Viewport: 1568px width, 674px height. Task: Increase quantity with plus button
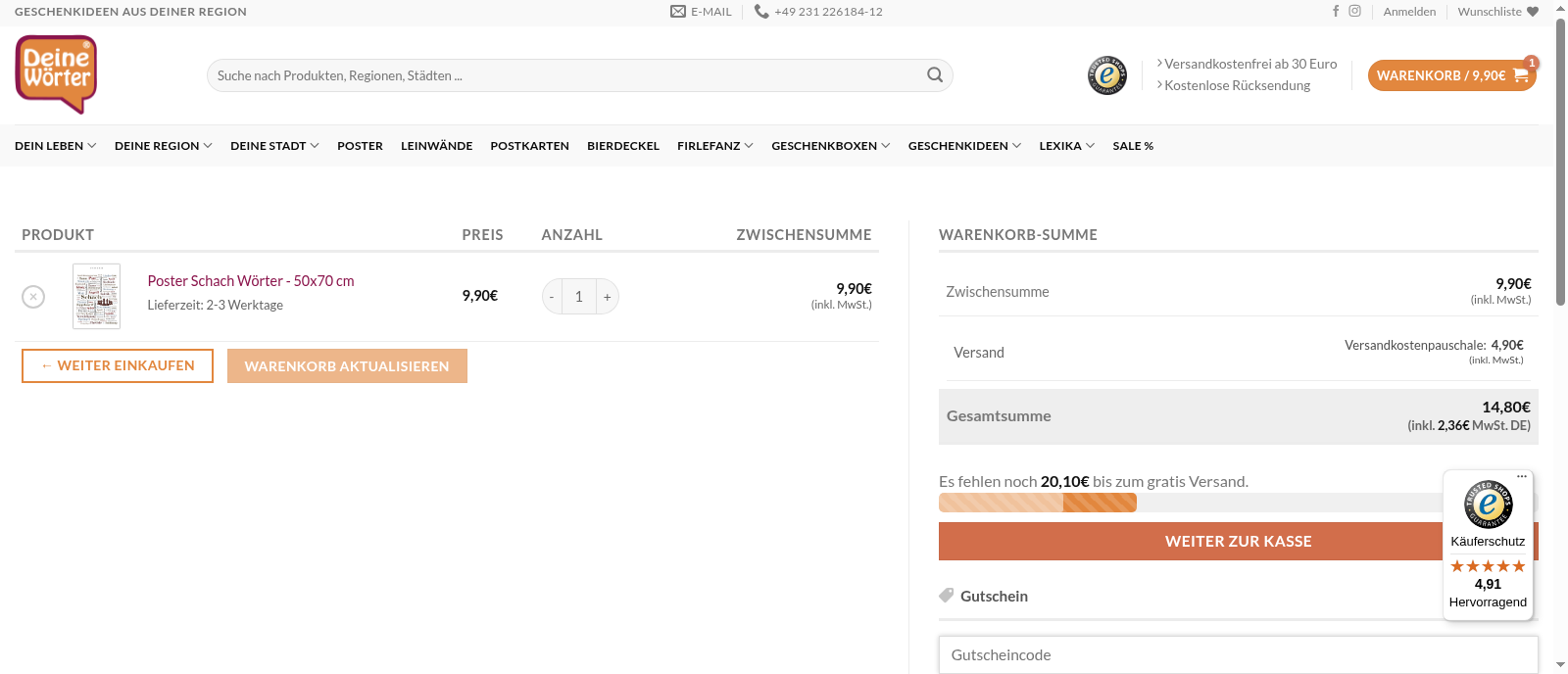point(608,296)
